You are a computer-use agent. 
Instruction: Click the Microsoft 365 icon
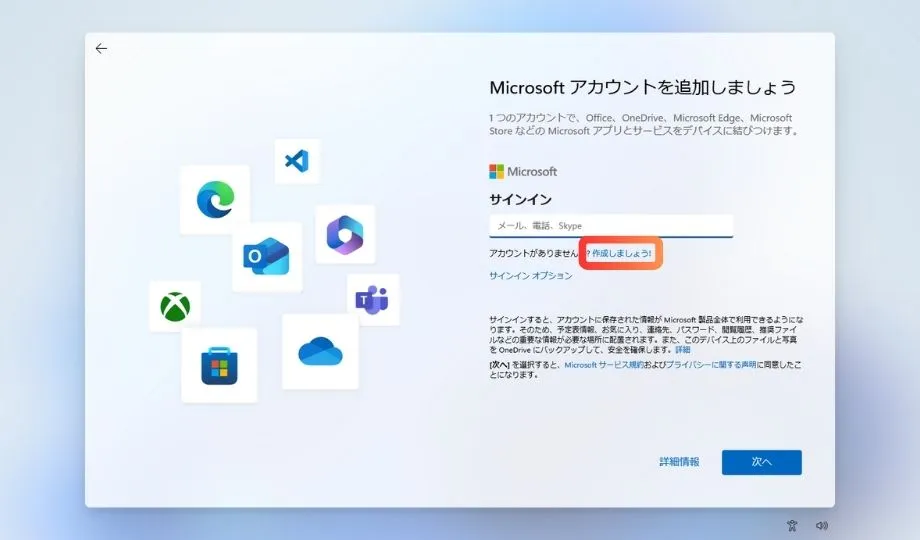345,234
